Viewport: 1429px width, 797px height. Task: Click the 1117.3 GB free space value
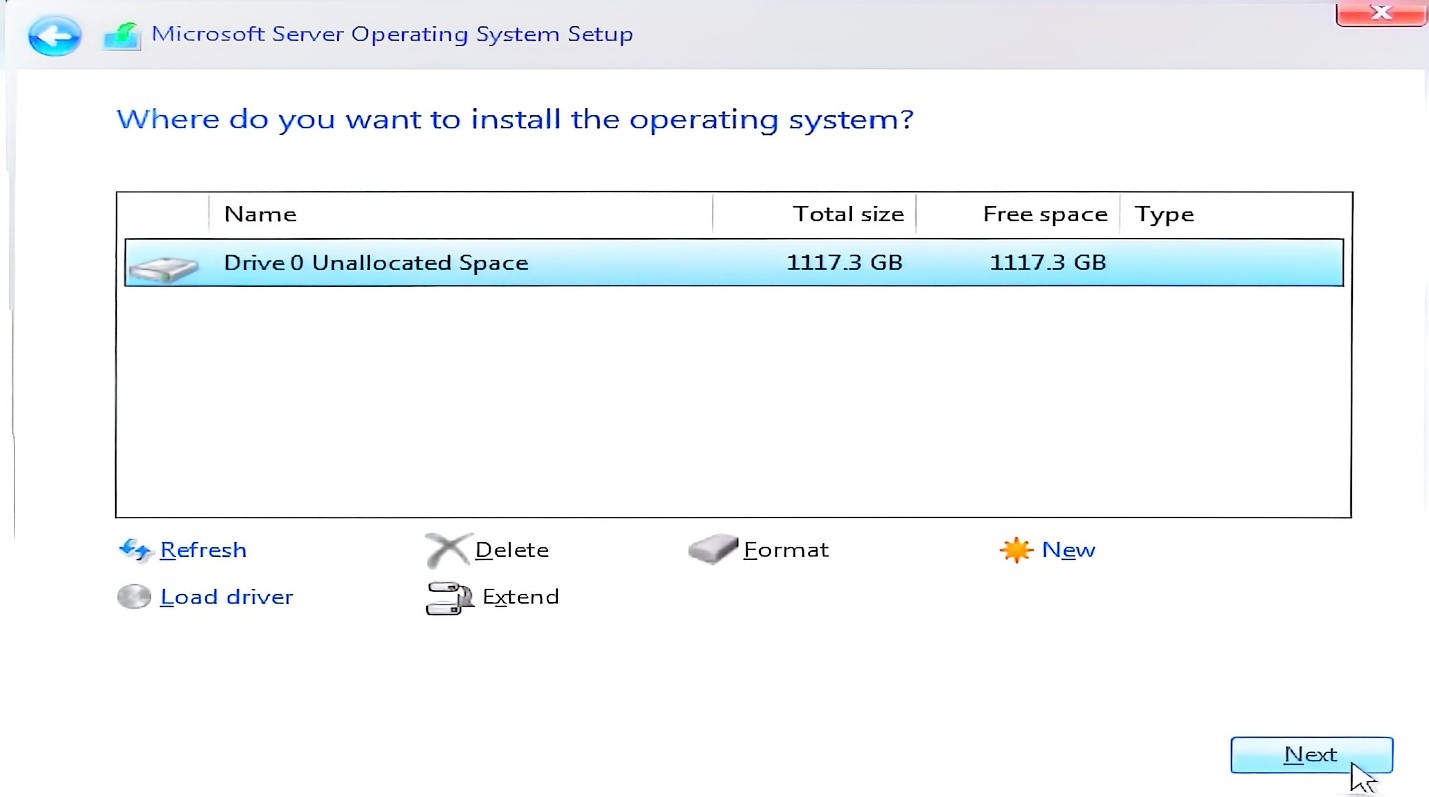pyautogui.click(x=1048, y=263)
